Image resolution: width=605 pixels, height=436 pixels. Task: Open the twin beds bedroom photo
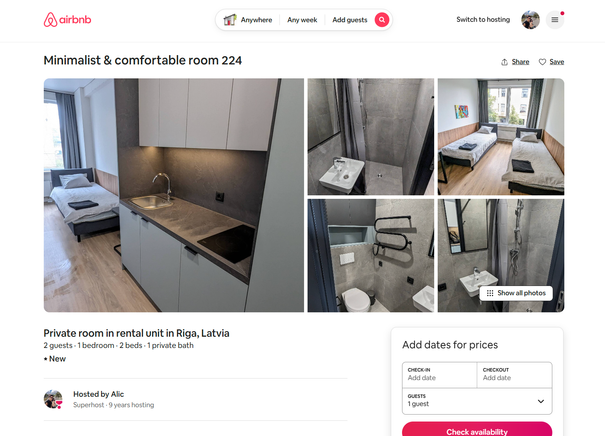click(501, 137)
